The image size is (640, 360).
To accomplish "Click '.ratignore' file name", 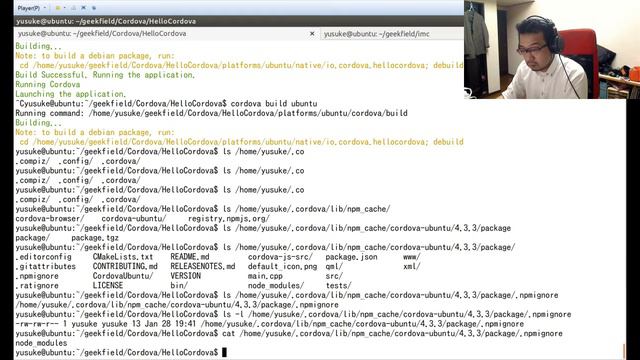I will click(x=37, y=286).
